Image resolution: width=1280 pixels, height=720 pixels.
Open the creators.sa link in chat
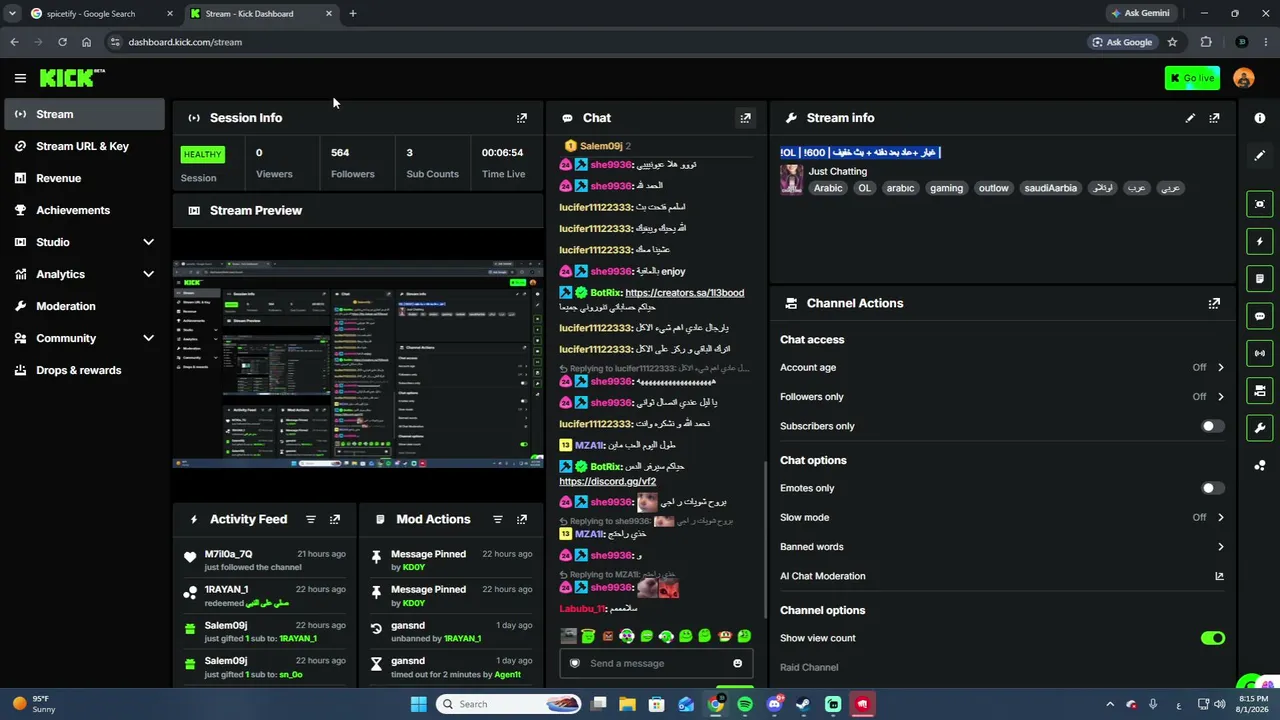pyautogui.click(x=684, y=293)
